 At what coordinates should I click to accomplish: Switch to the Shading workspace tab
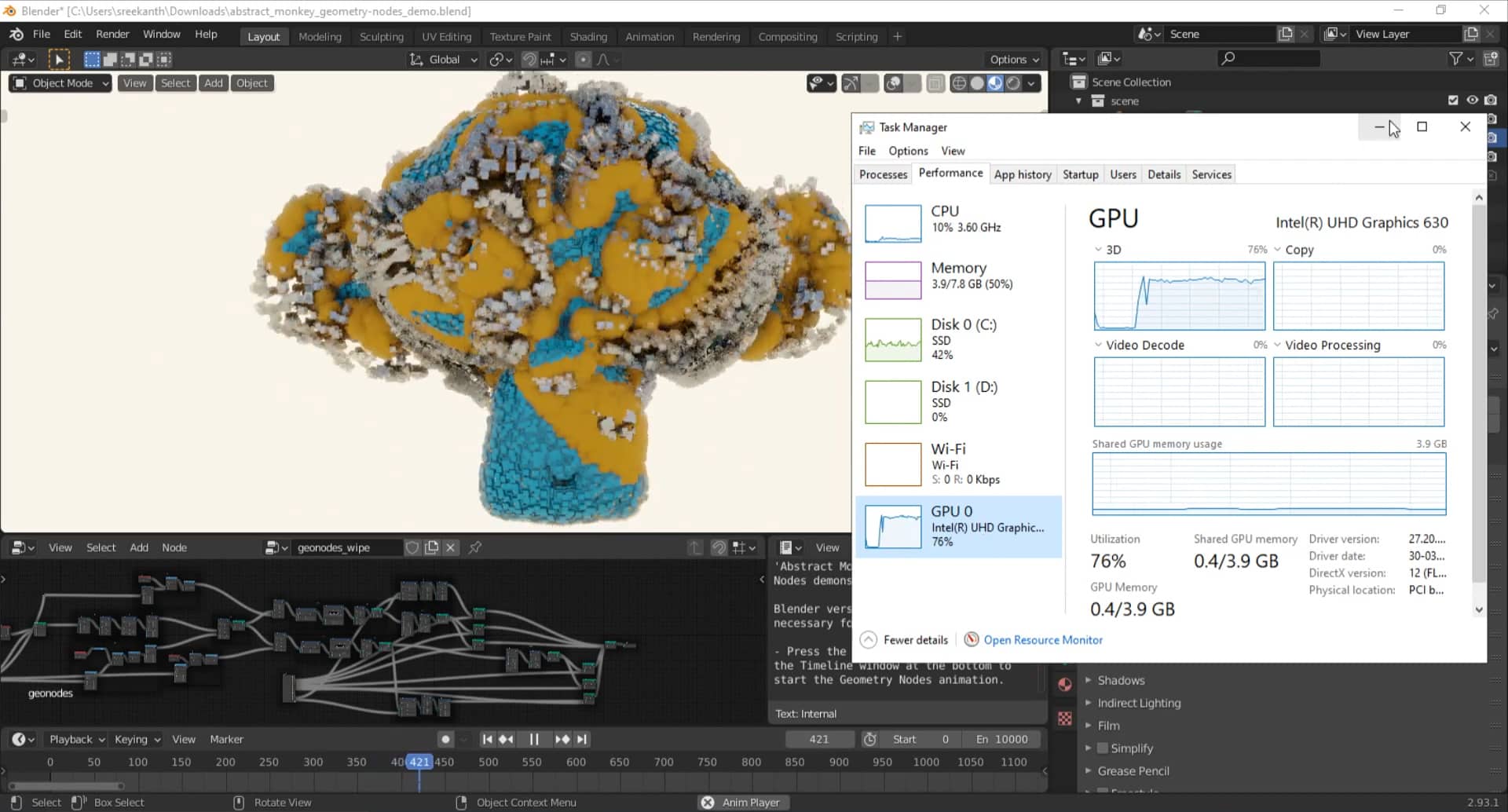(x=588, y=37)
